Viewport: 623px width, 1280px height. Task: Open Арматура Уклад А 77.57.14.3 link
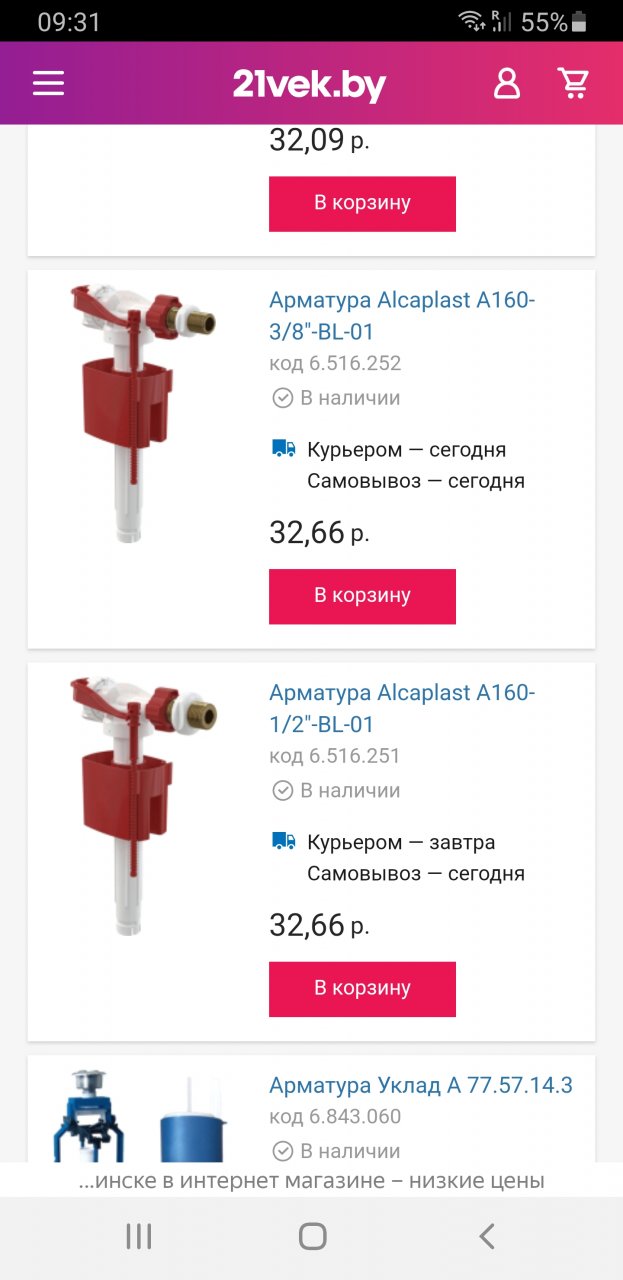click(x=421, y=1085)
